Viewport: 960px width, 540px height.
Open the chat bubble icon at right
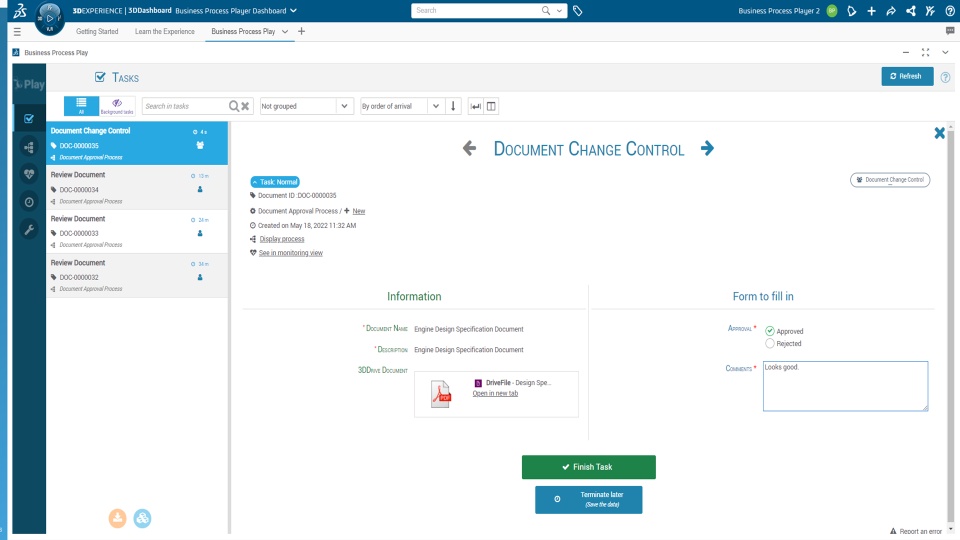pos(950,31)
